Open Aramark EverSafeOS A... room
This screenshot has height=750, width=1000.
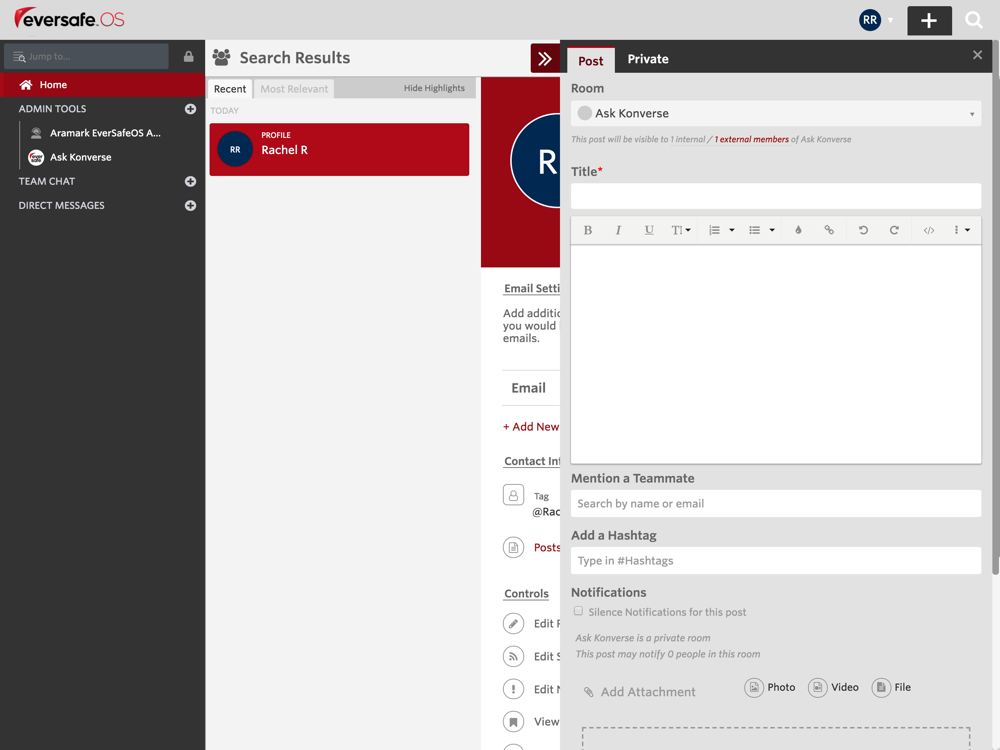click(x=105, y=133)
